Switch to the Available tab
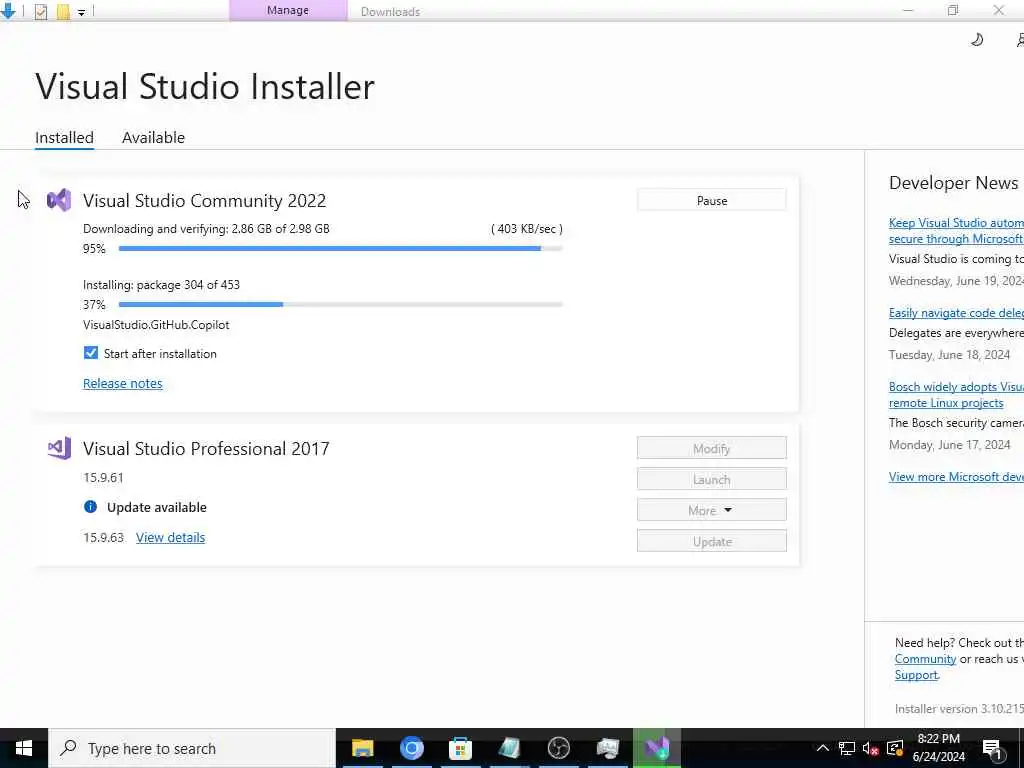 (153, 138)
